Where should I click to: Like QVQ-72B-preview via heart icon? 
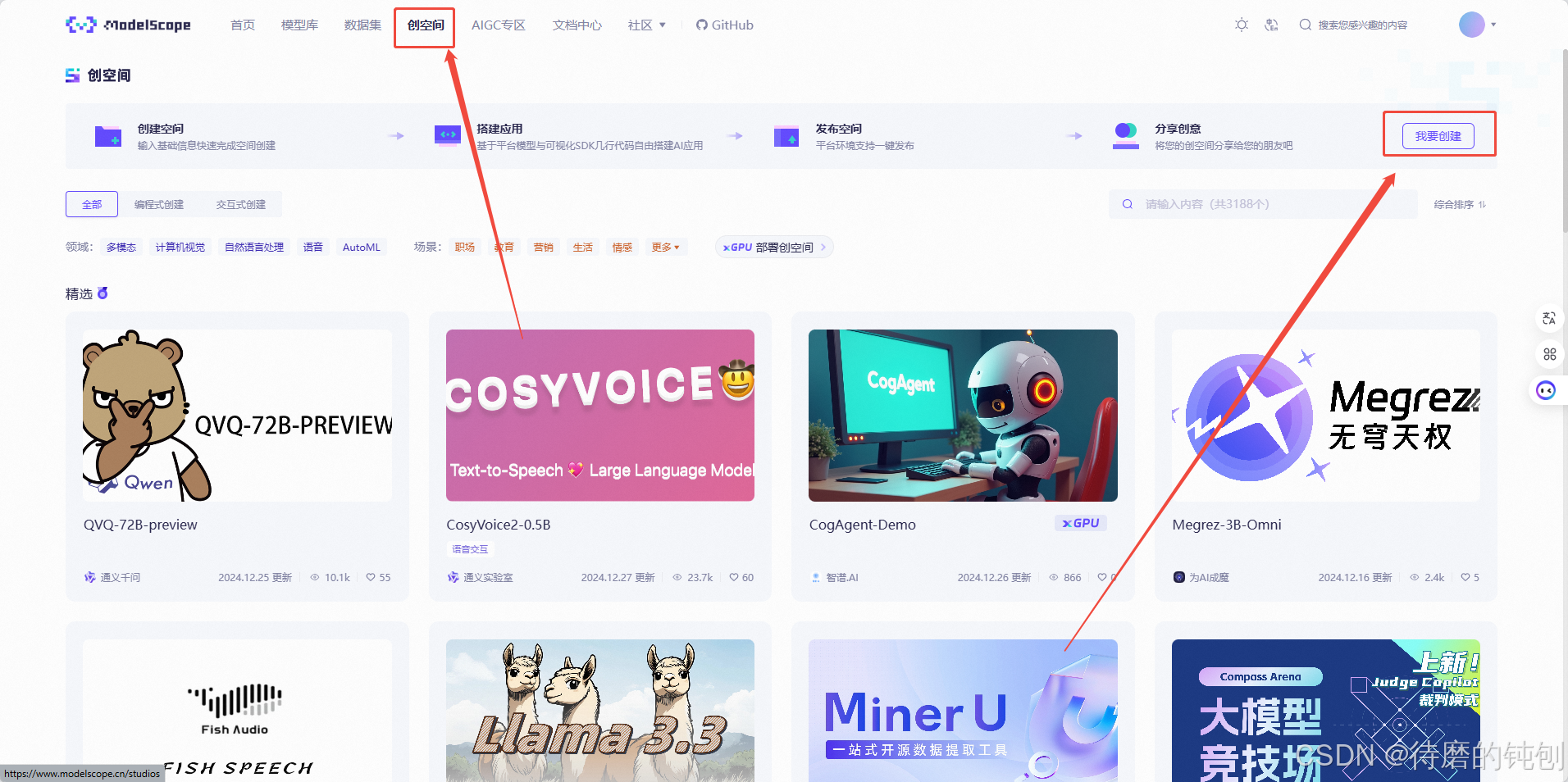[x=371, y=577]
